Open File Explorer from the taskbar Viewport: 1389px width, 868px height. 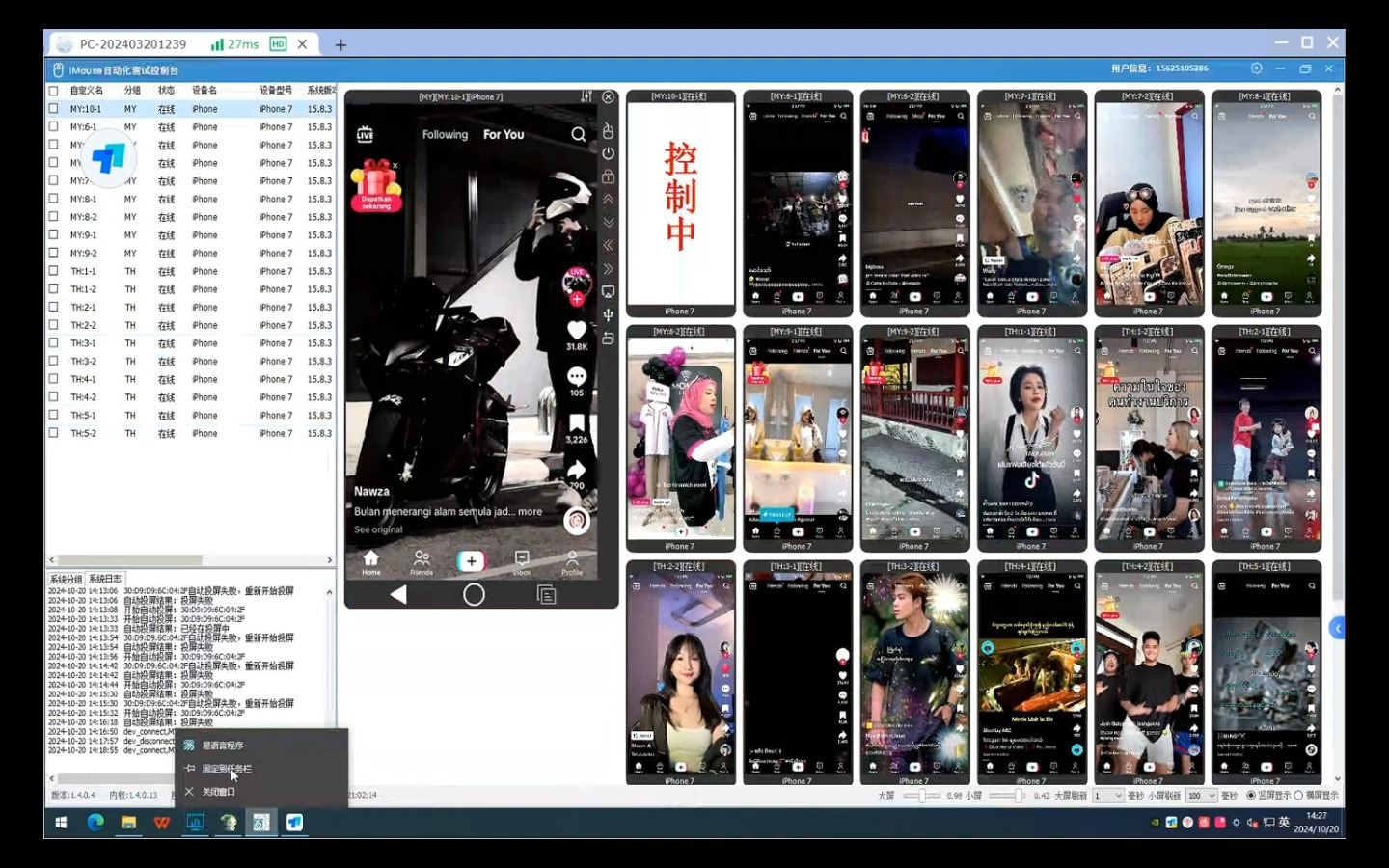[128, 823]
